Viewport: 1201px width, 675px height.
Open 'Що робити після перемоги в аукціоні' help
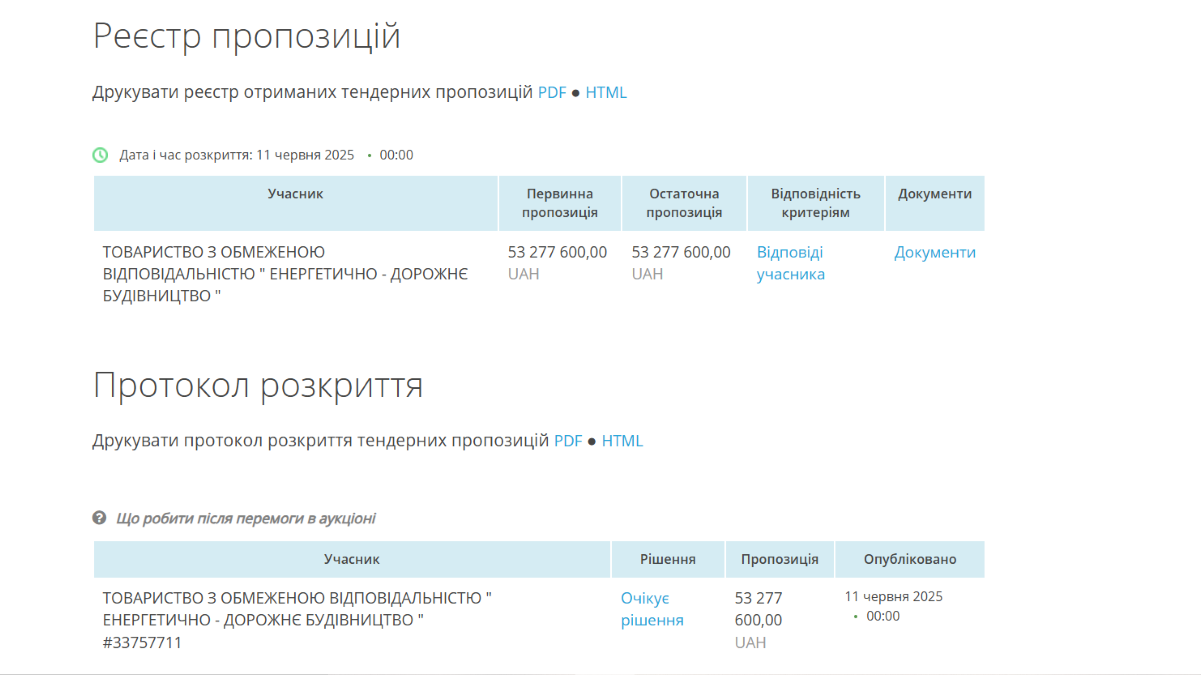tap(246, 518)
